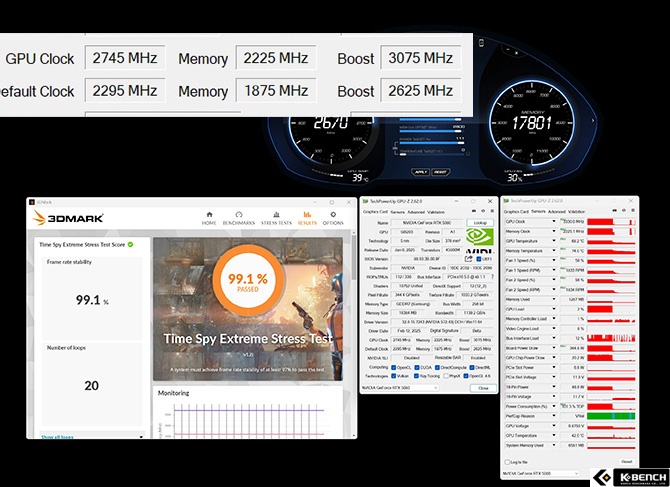Screen dimensions: 670x487
Task: Open the hamburger menu in GPU-Z Graphics Card window
Action: (492, 211)
